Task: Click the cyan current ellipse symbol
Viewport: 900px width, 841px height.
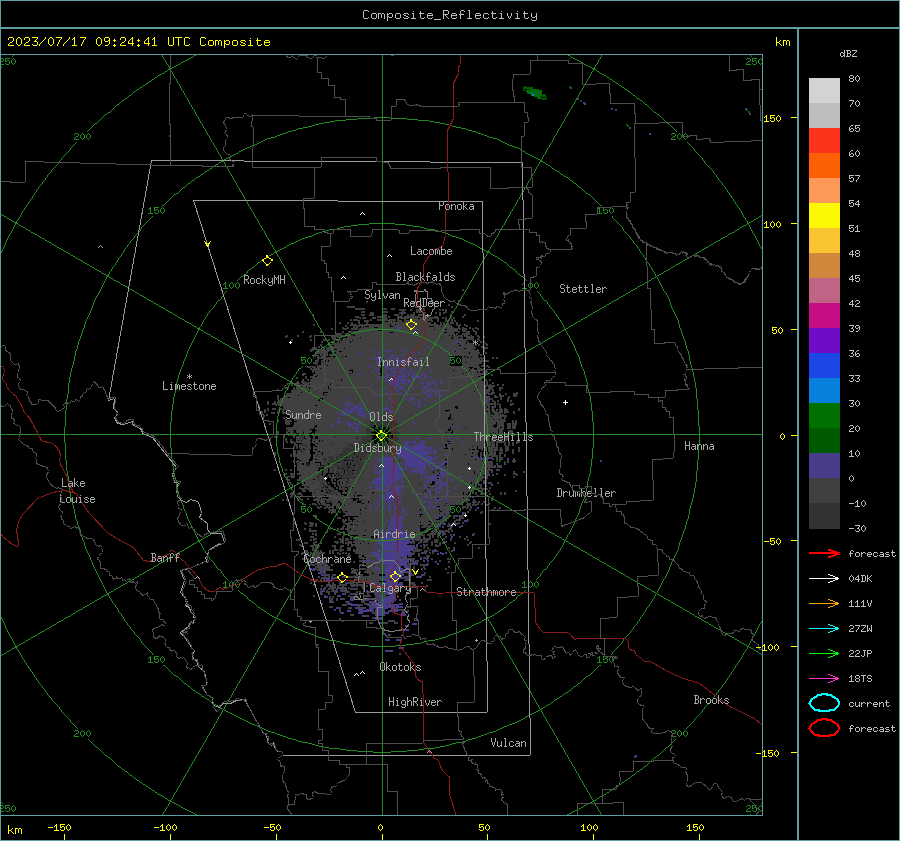Action: (824, 703)
